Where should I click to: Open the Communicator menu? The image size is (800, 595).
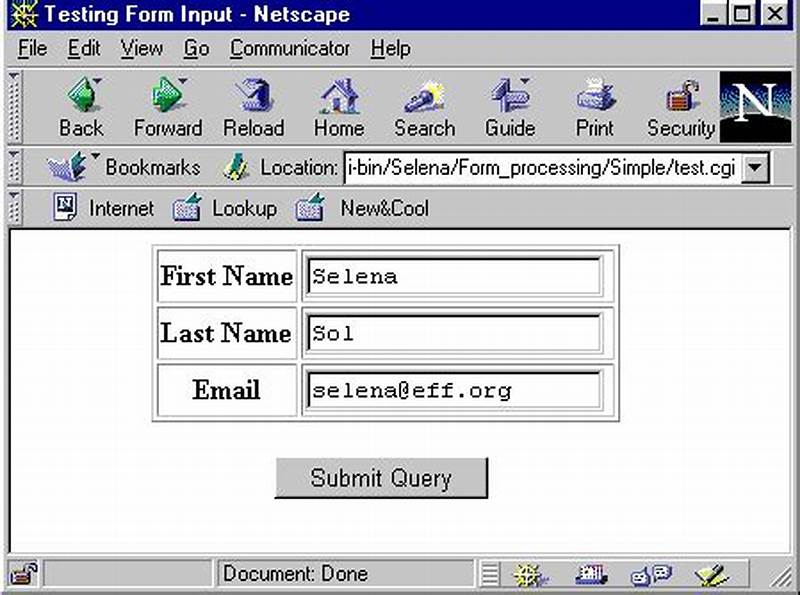coord(290,48)
